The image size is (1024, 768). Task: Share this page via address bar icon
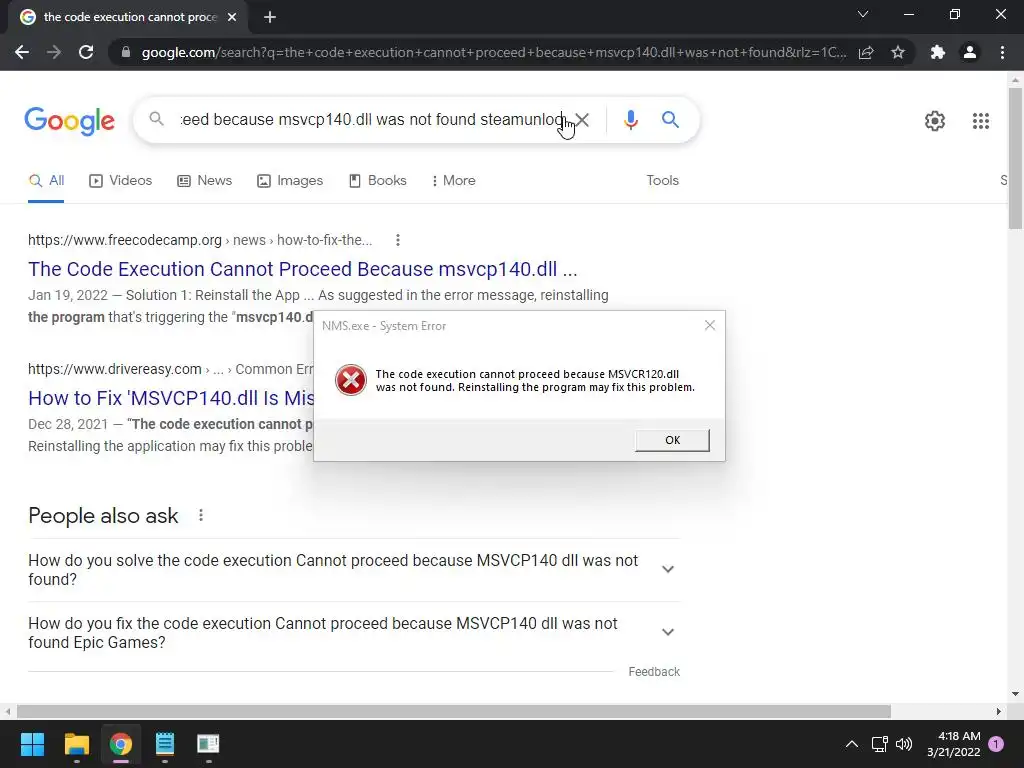pyautogui.click(x=866, y=52)
